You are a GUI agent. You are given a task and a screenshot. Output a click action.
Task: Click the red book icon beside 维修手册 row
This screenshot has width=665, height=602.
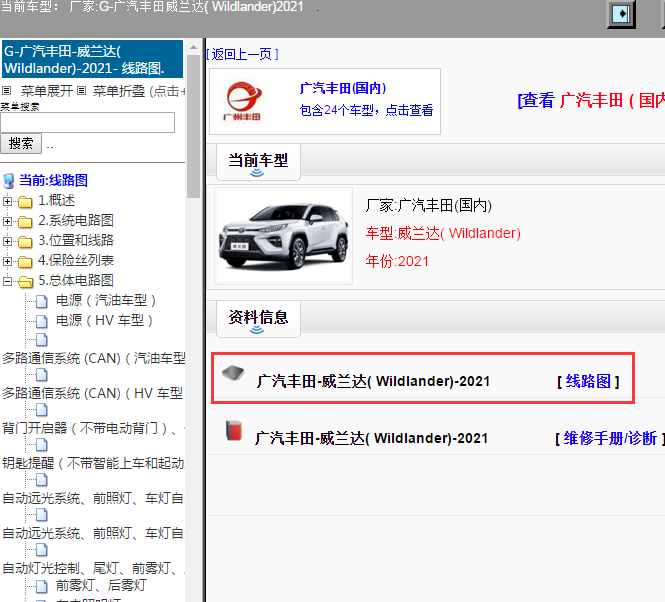[234, 430]
